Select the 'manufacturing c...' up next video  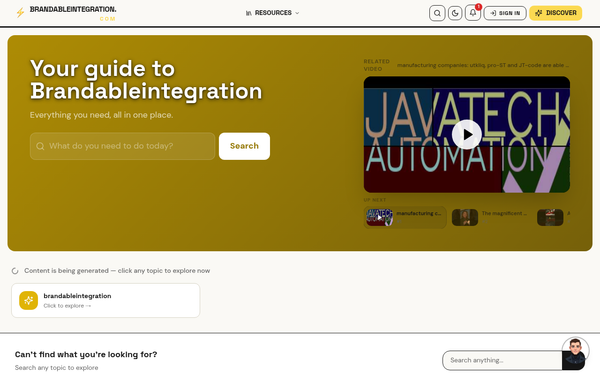click(405, 217)
